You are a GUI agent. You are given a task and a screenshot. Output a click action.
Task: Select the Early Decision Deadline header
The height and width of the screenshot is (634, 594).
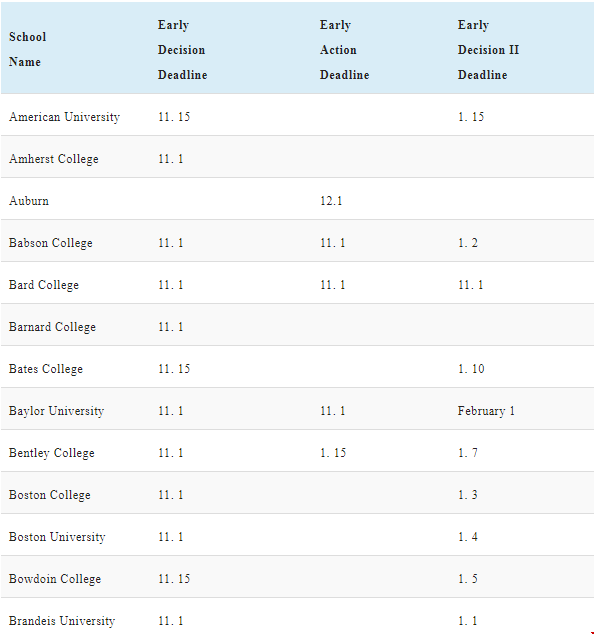(182, 50)
